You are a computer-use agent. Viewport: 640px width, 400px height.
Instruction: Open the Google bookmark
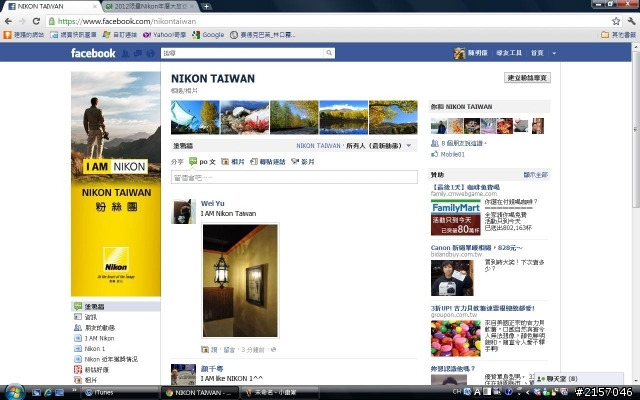pyautogui.click(x=208, y=35)
